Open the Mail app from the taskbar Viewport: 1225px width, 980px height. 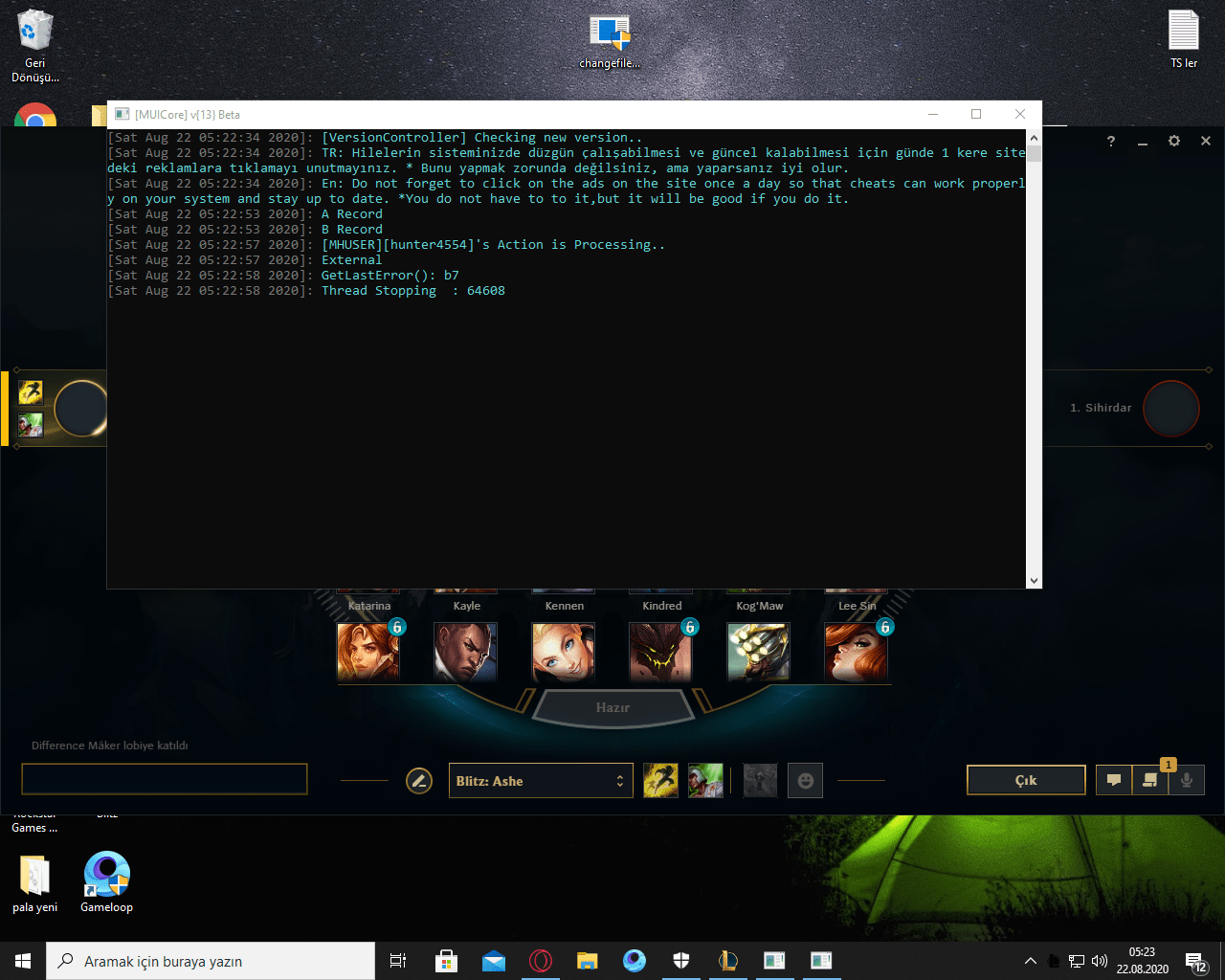pyautogui.click(x=494, y=961)
